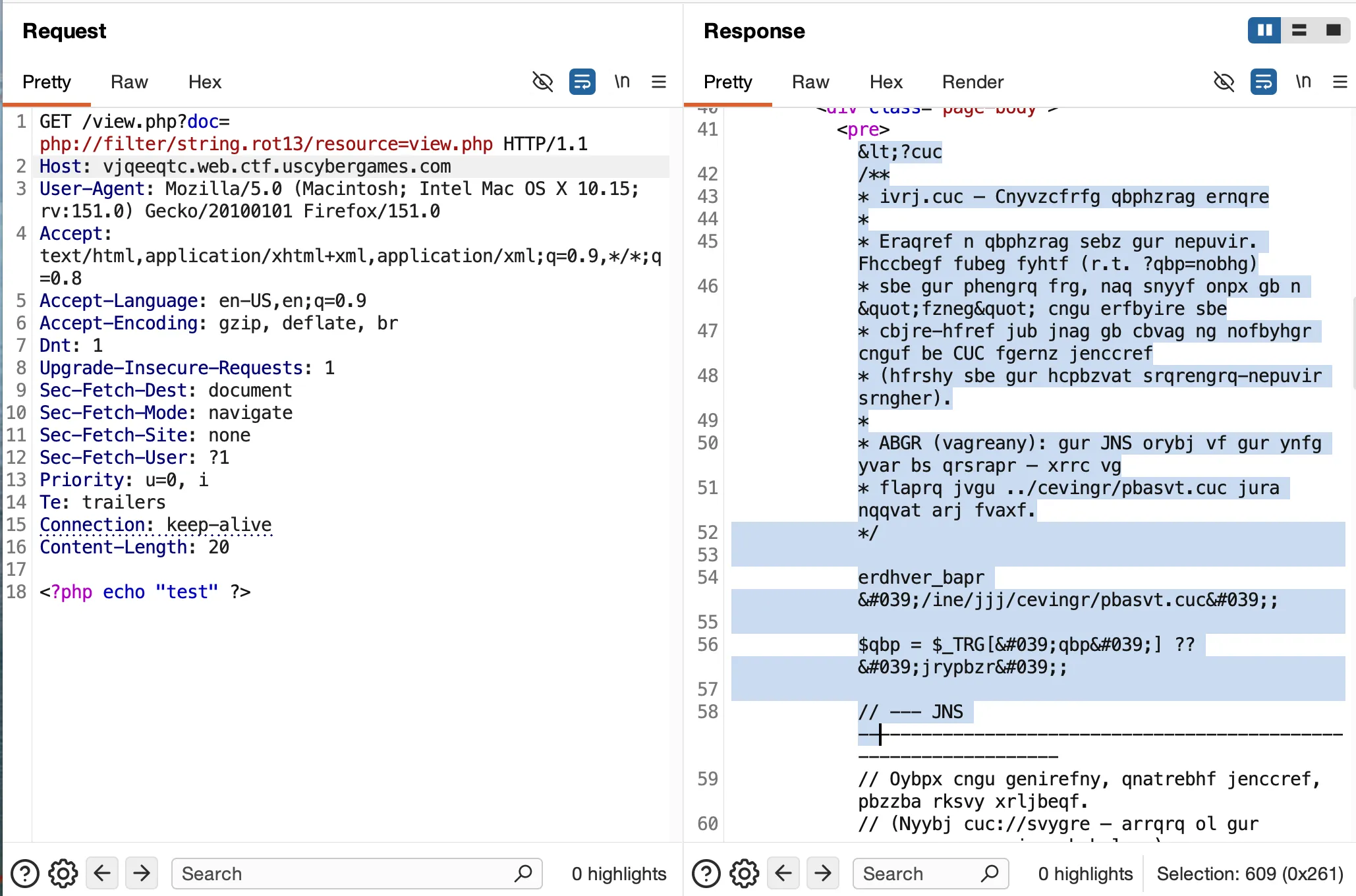Image resolution: width=1356 pixels, height=896 pixels.
Task: Click the <pre> tag in Response
Action: [863, 130]
